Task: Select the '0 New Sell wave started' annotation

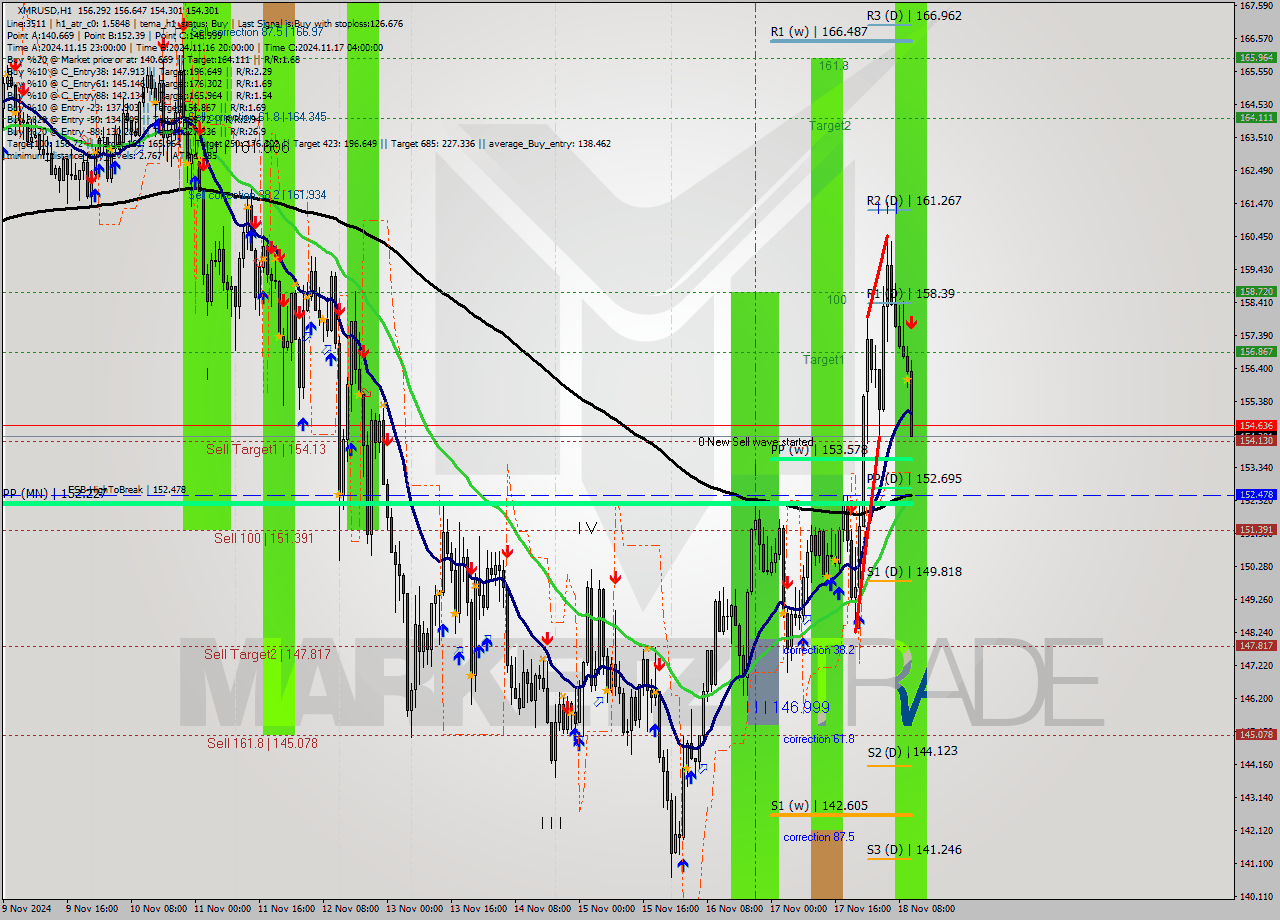Action: 755,441
